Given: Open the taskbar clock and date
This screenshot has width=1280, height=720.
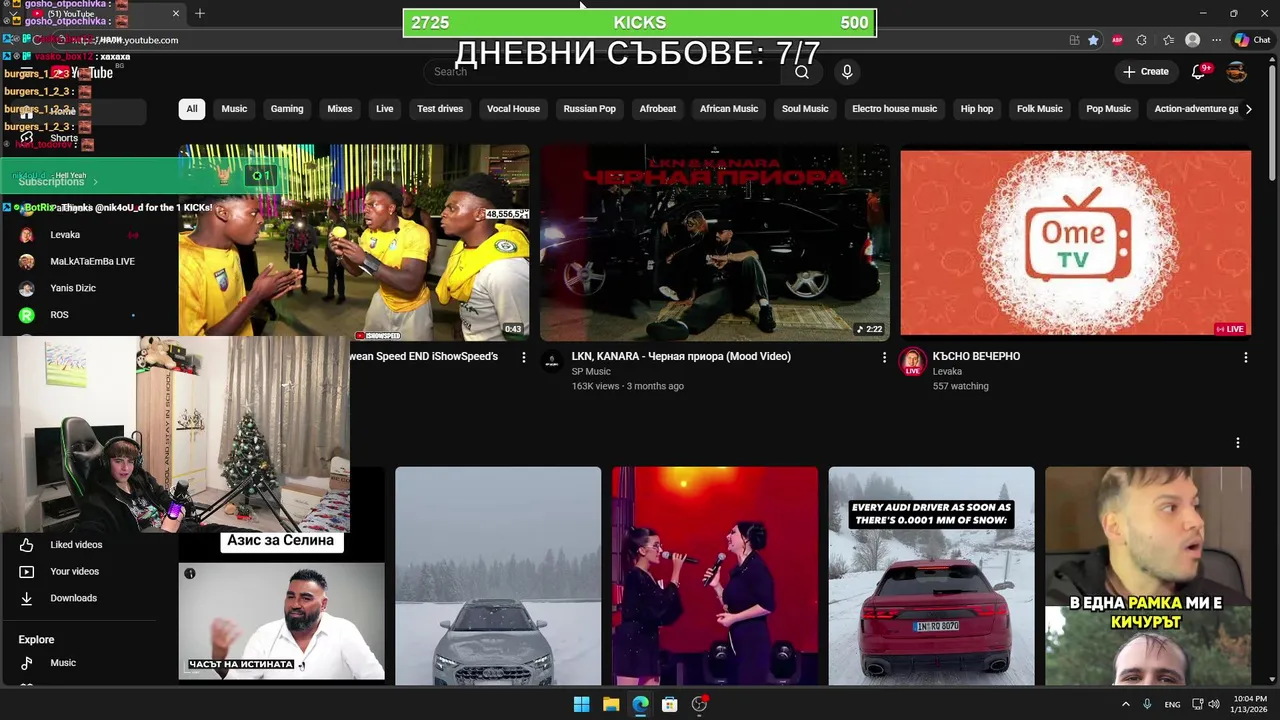Looking at the screenshot, I should (1250, 704).
